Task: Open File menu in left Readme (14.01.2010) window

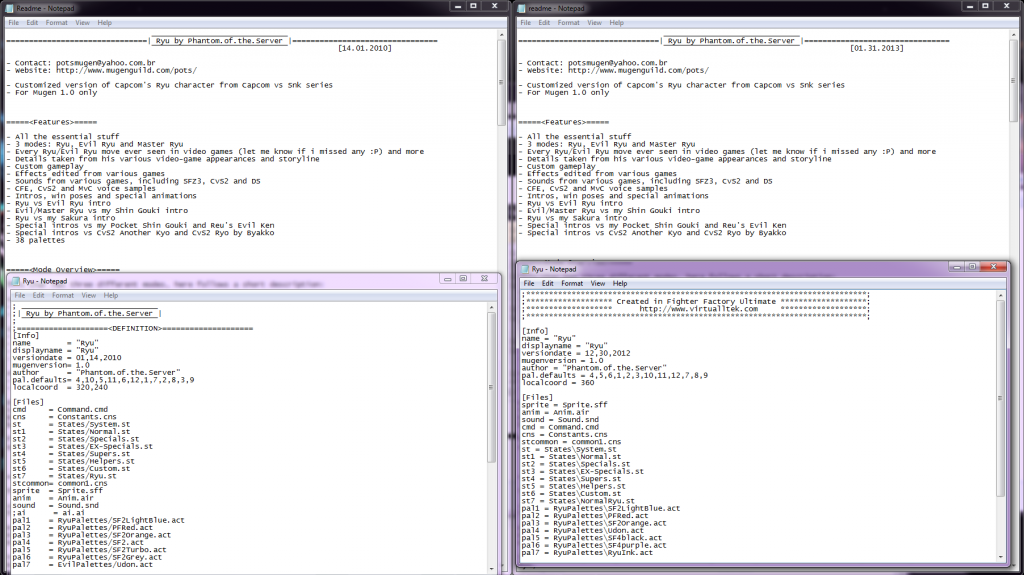Action: pyautogui.click(x=14, y=22)
